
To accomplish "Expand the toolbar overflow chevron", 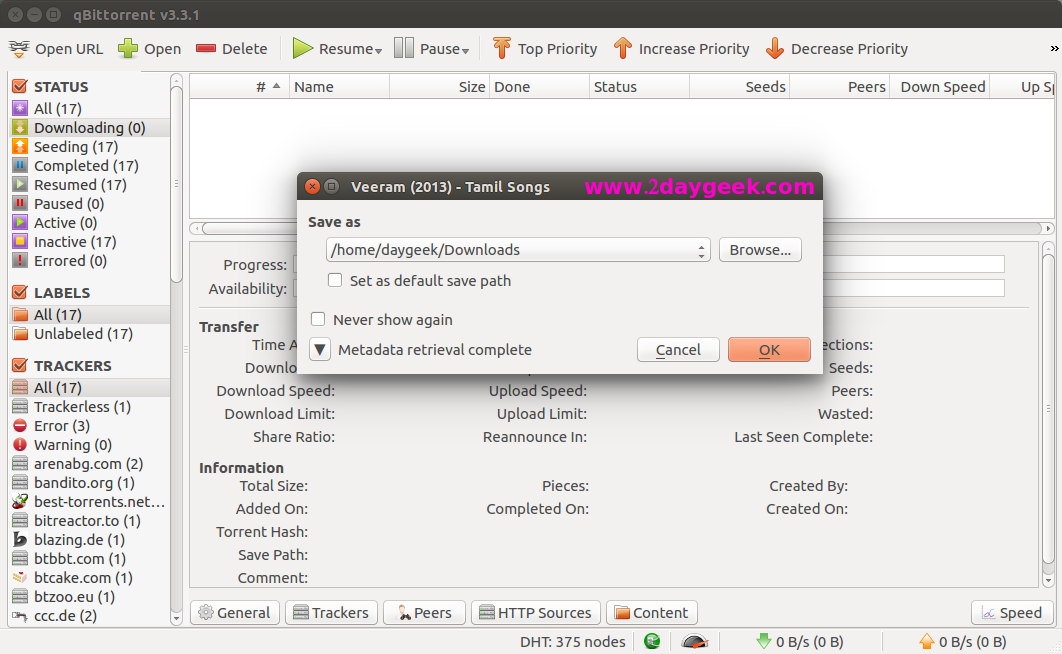I will (x=1054, y=49).
